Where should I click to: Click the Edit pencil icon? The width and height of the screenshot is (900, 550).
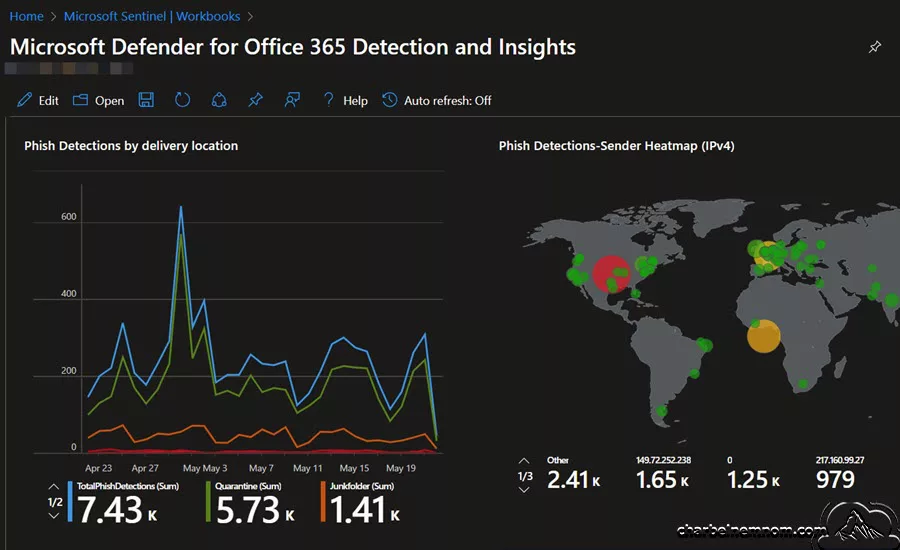click(x=24, y=100)
